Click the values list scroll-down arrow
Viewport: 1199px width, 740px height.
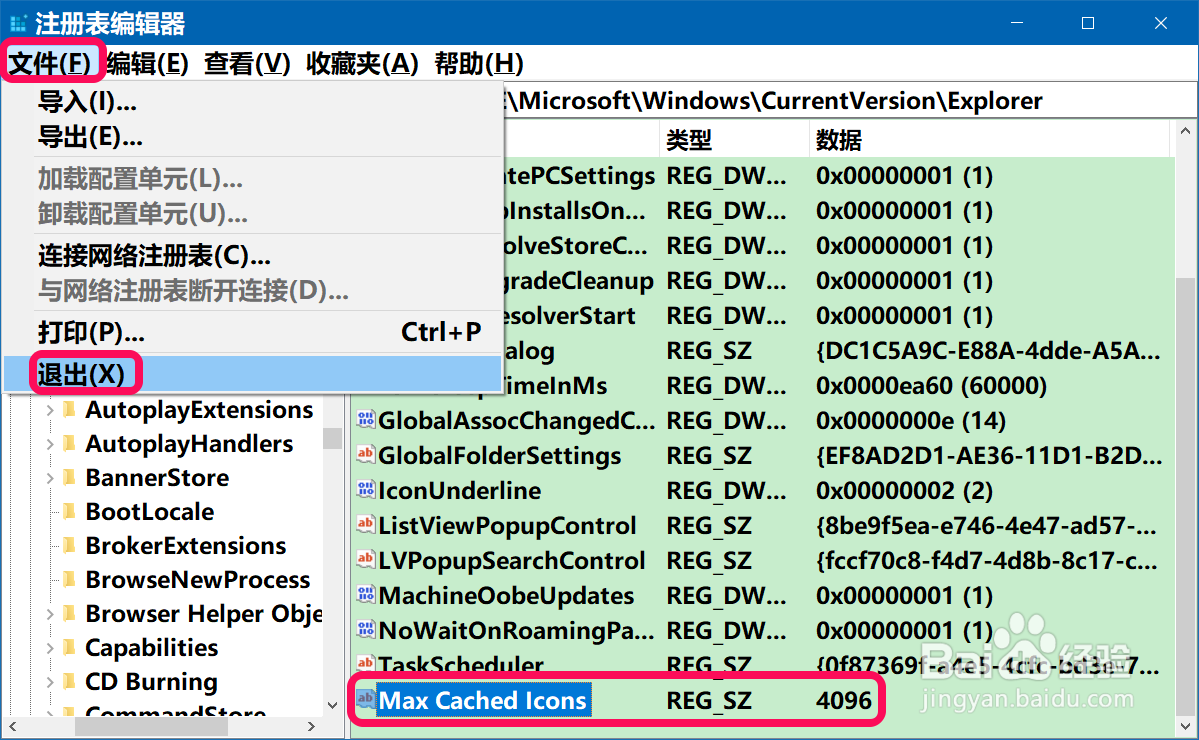(x=1185, y=725)
